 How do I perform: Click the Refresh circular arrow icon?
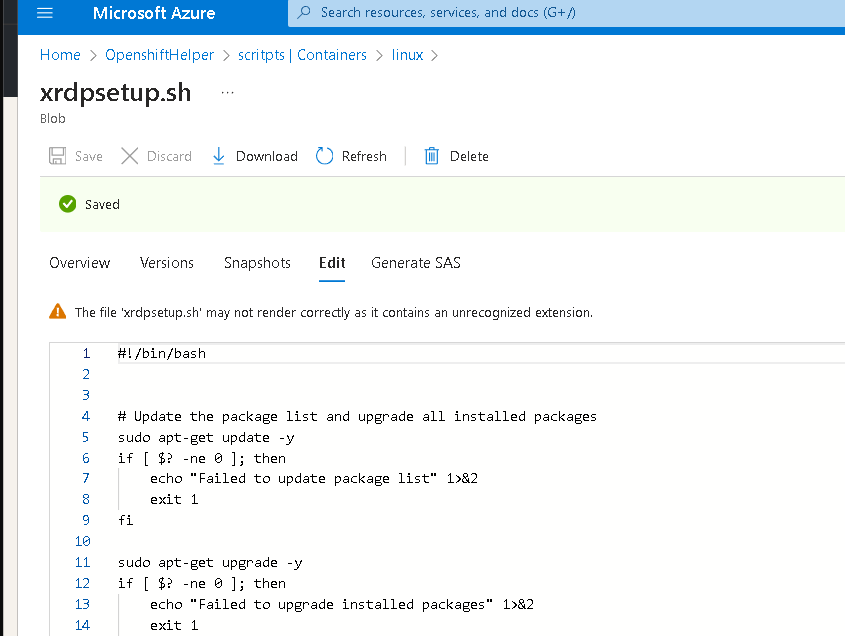click(x=324, y=156)
